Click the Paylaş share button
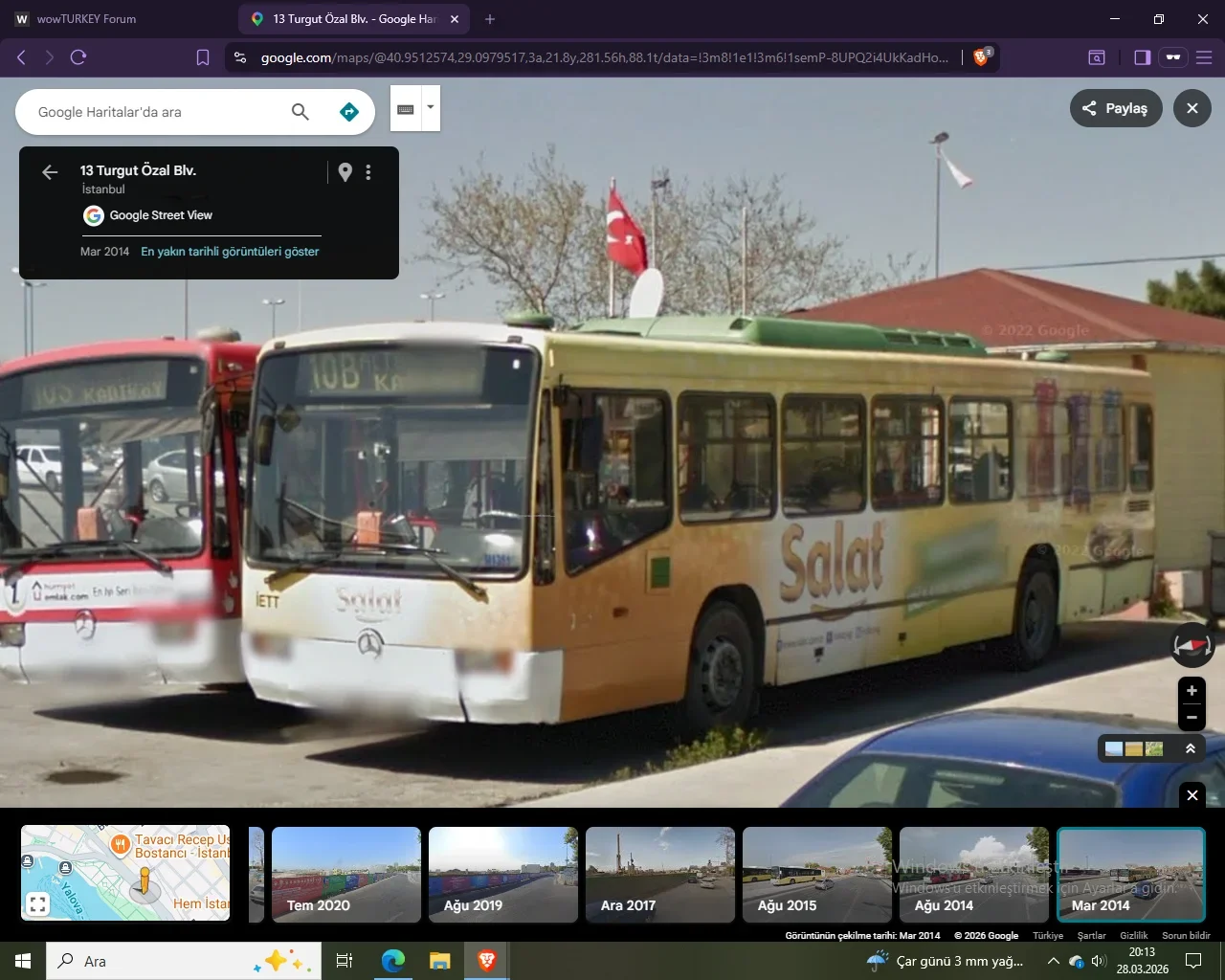The width and height of the screenshot is (1225, 980). point(1115,108)
